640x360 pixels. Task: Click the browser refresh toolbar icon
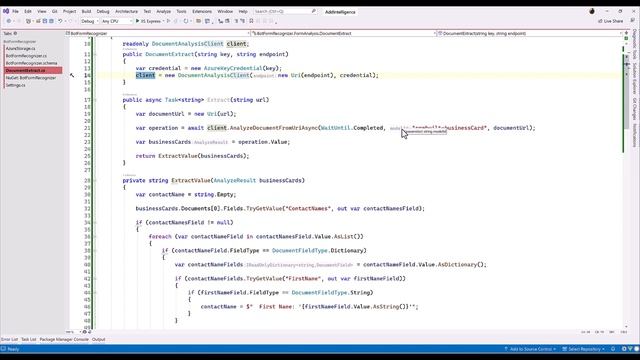click(x=186, y=21)
